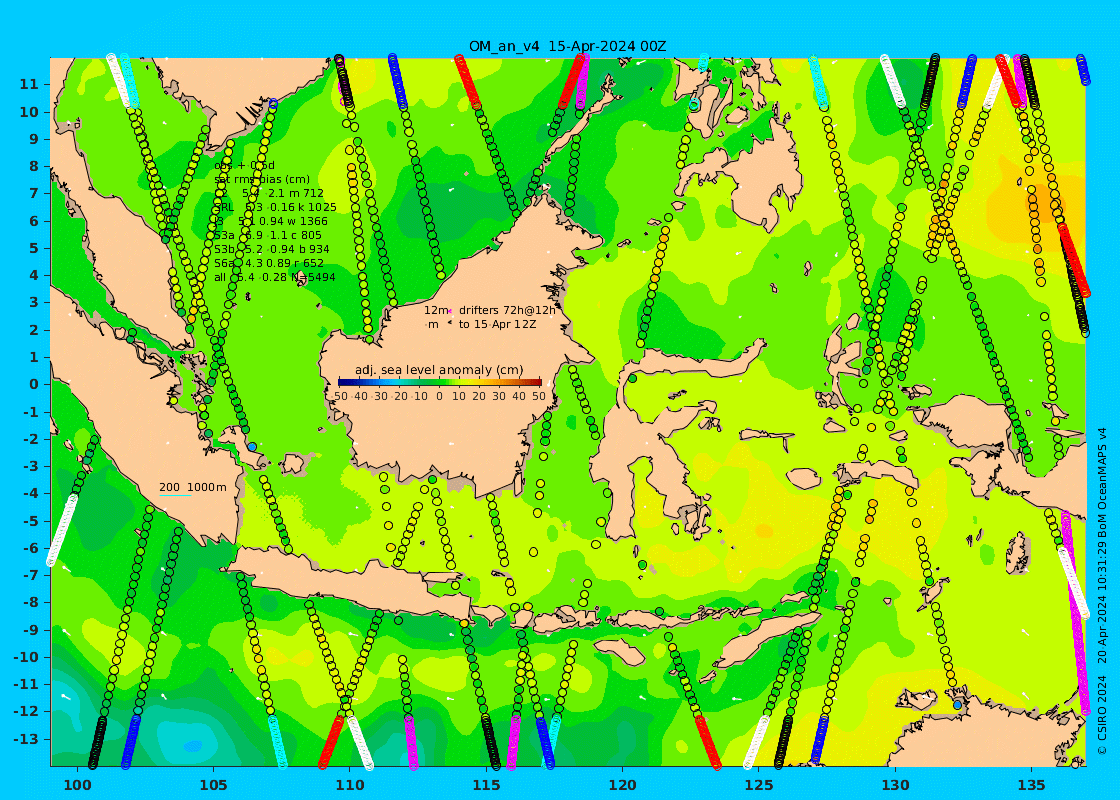The width and height of the screenshot is (1120, 800).
Task: Click latitude axis label 2
Action: [34, 329]
